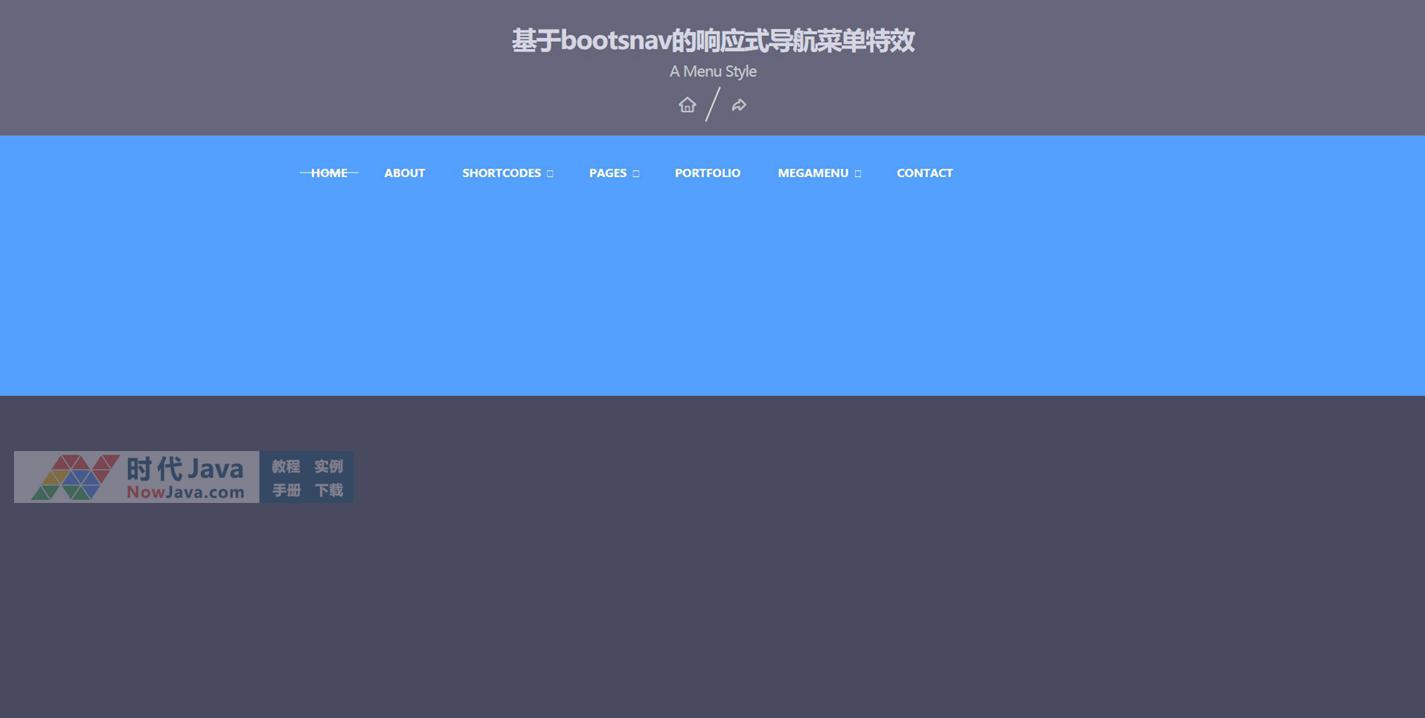Click the small caret icon beside MEGAMENU

pos(858,174)
